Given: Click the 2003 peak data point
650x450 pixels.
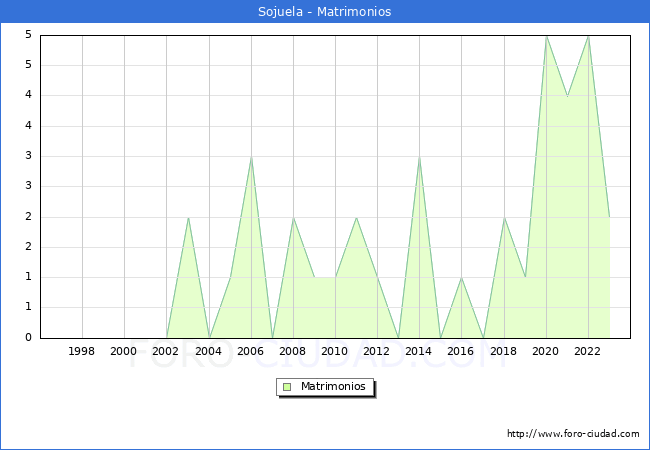Looking at the screenshot, I should (x=188, y=217).
